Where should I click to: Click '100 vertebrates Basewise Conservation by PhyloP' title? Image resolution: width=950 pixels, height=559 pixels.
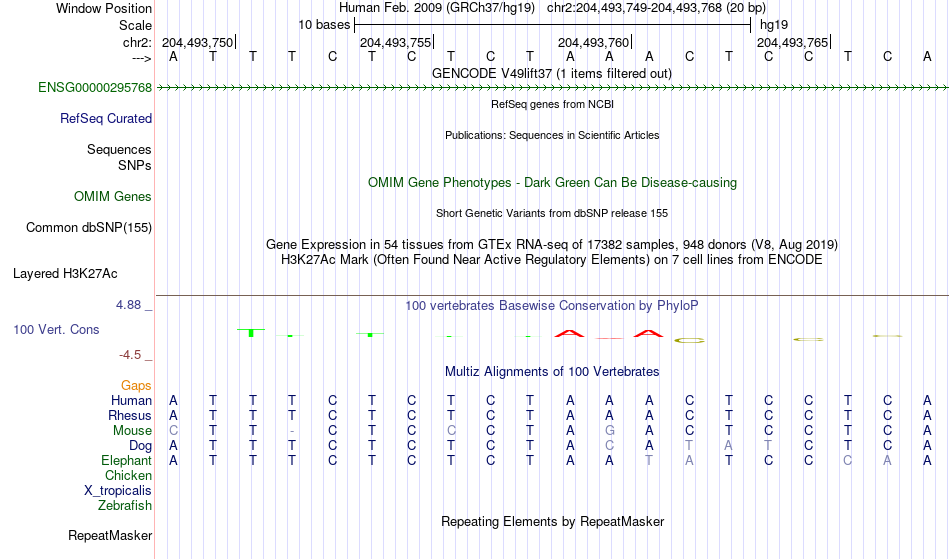551,305
